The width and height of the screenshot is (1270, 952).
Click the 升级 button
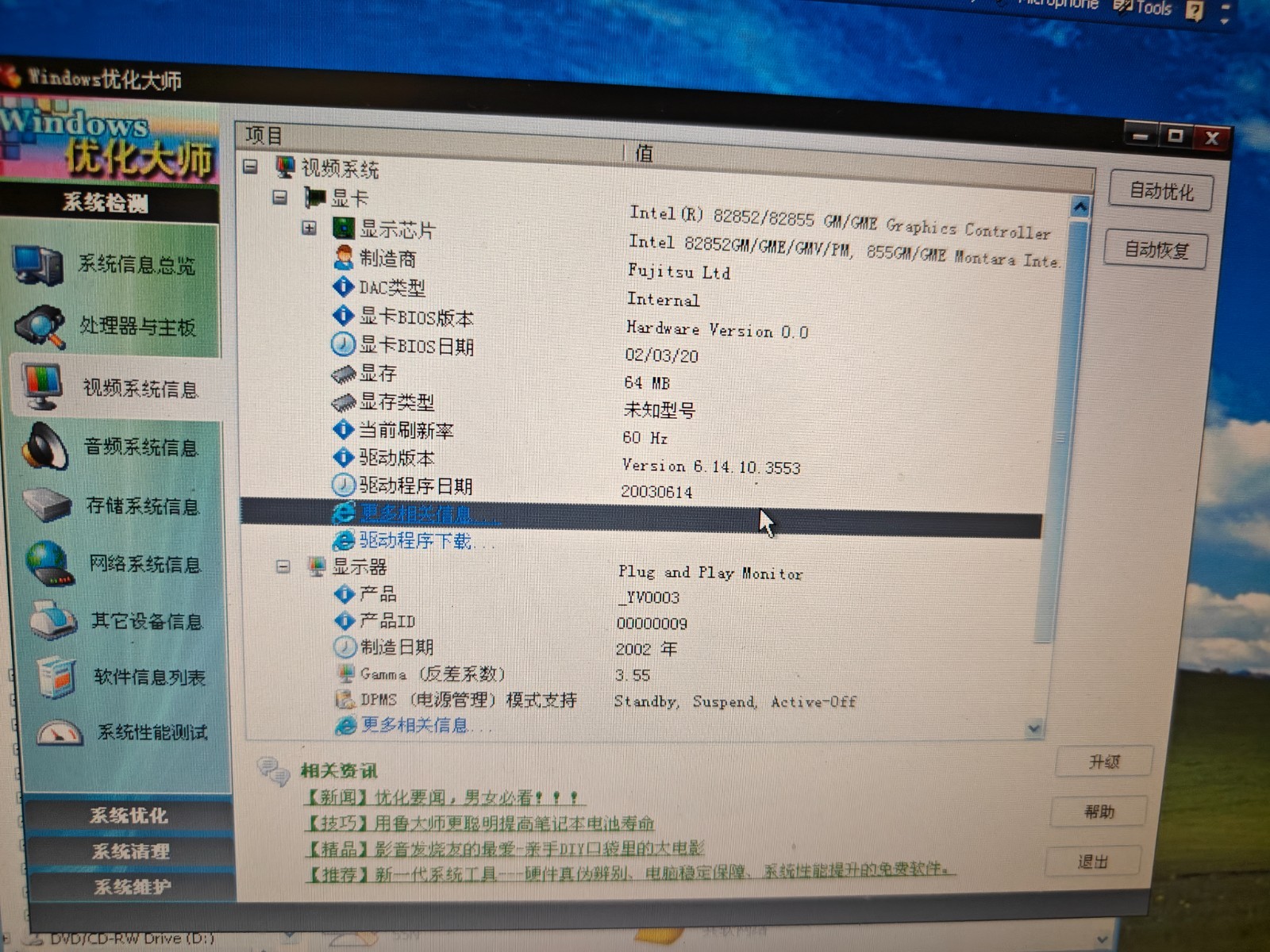pos(1104,762)
